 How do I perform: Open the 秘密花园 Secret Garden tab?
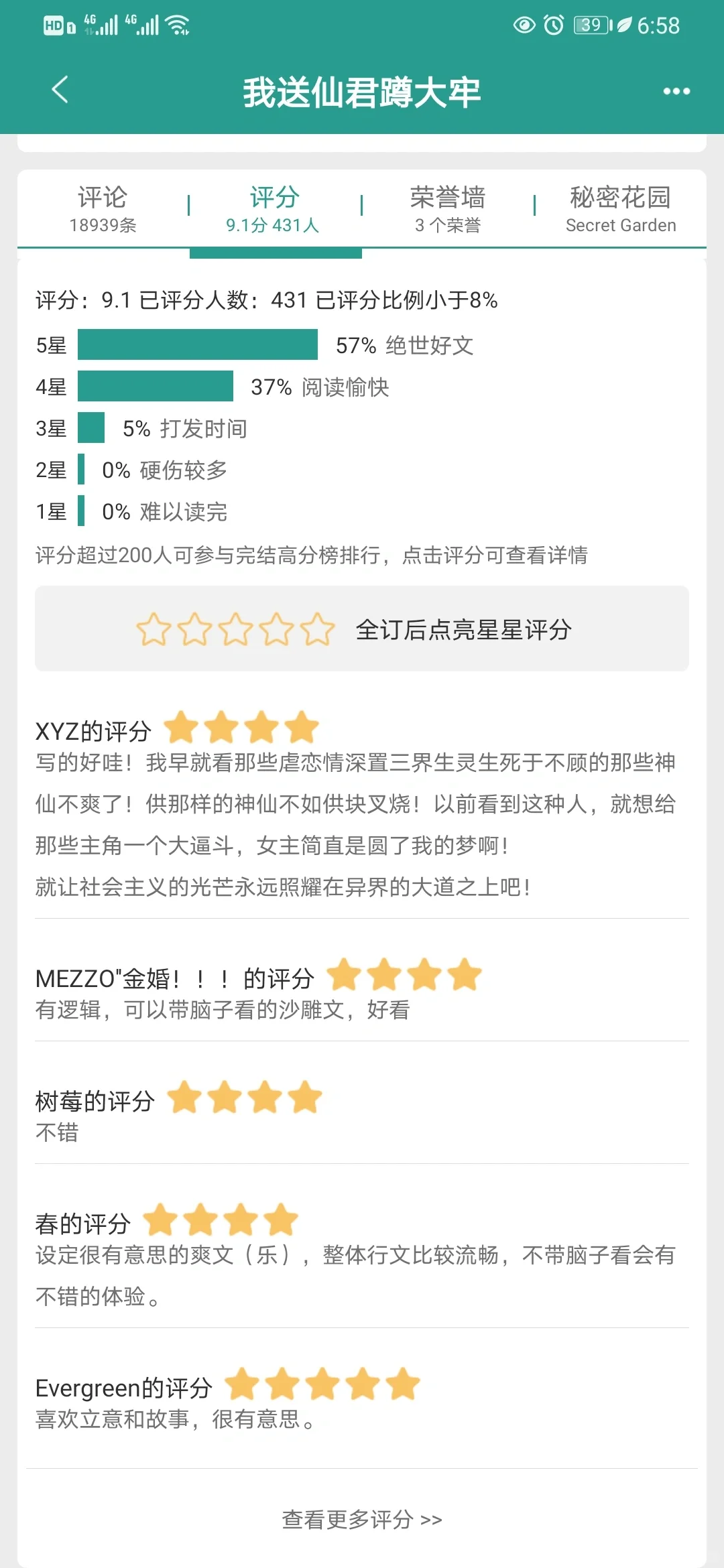[621, 209]
